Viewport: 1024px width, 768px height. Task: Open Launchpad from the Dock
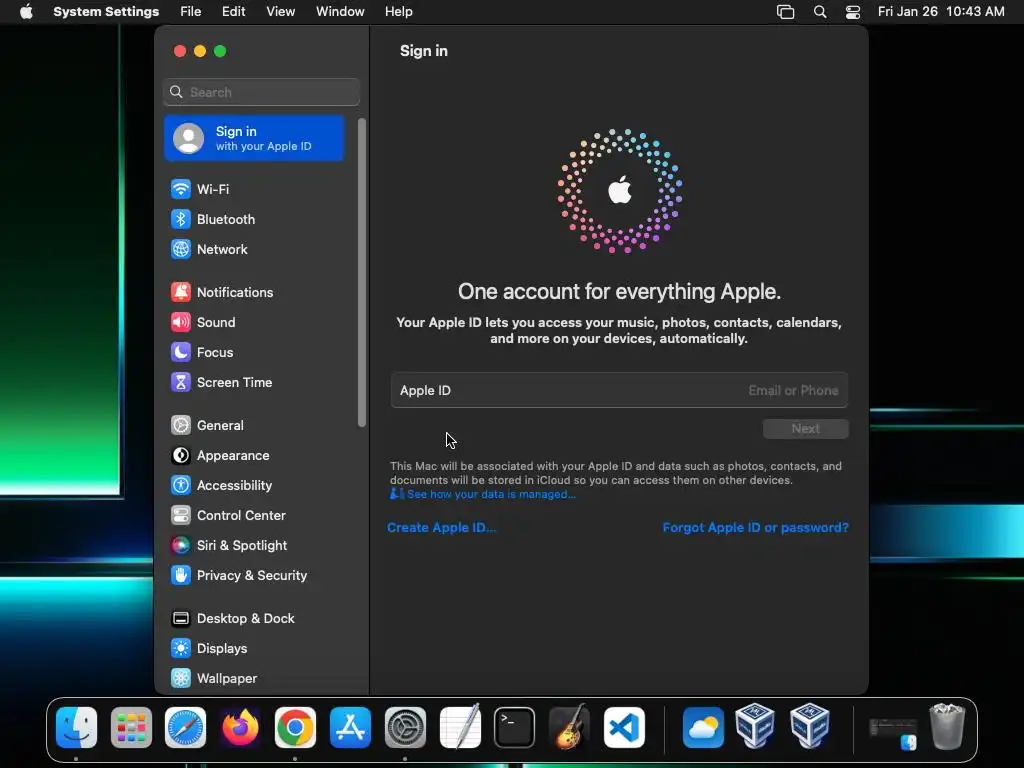131,728
